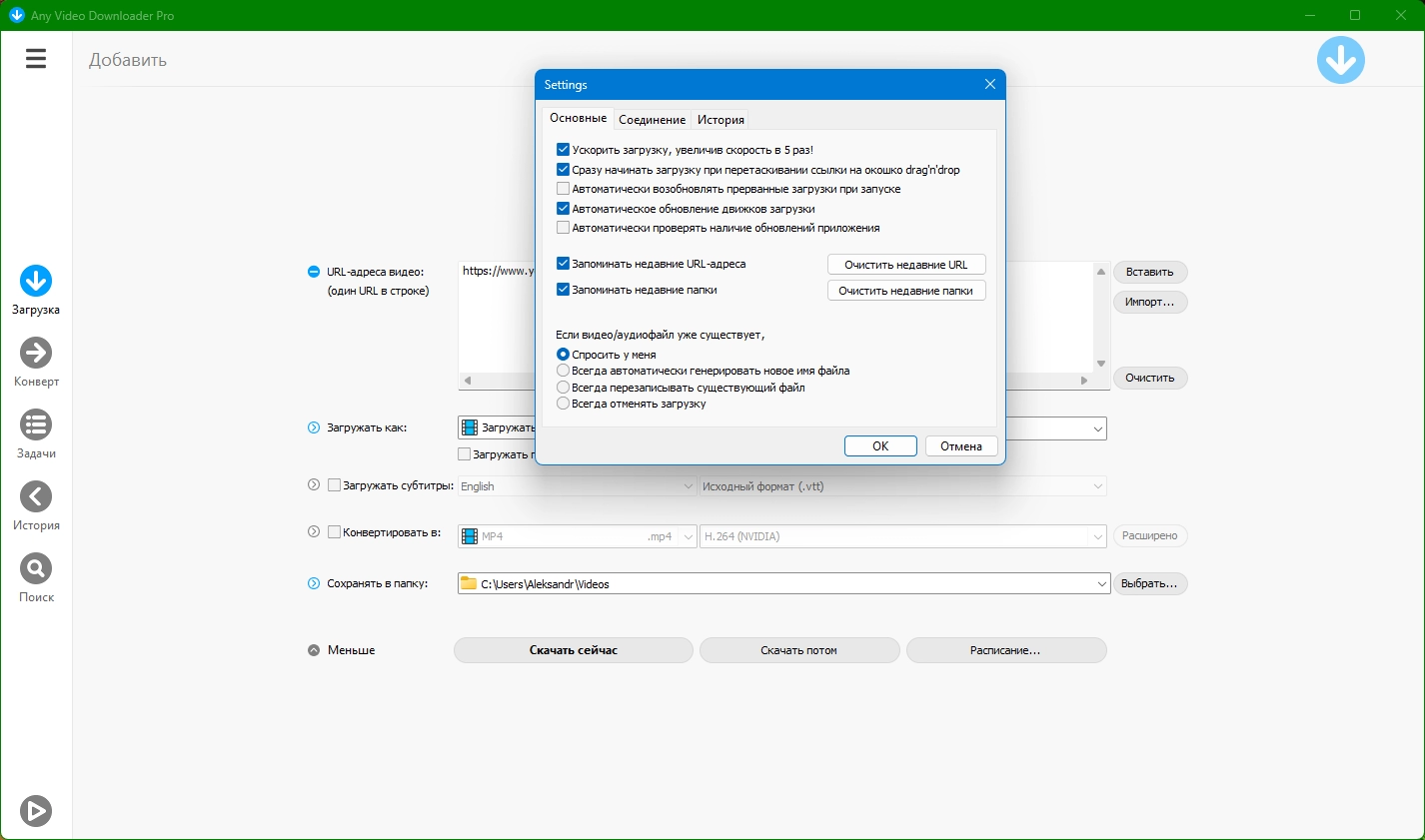Click the Вставить button
Image resolution: width=1425 pixels, height=840 pixels.
[1150, 272]
